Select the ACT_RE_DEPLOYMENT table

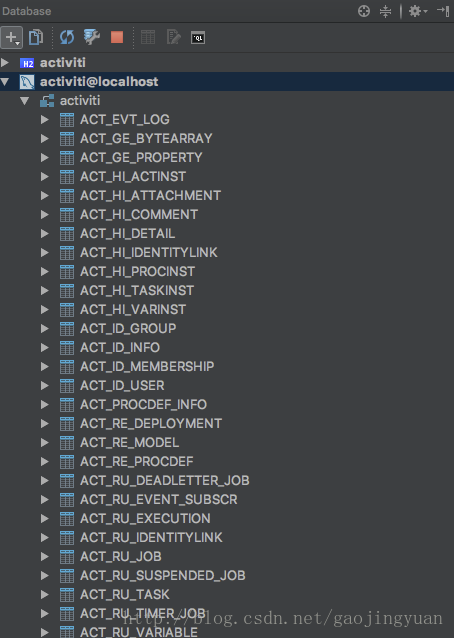tap(151, 424)
